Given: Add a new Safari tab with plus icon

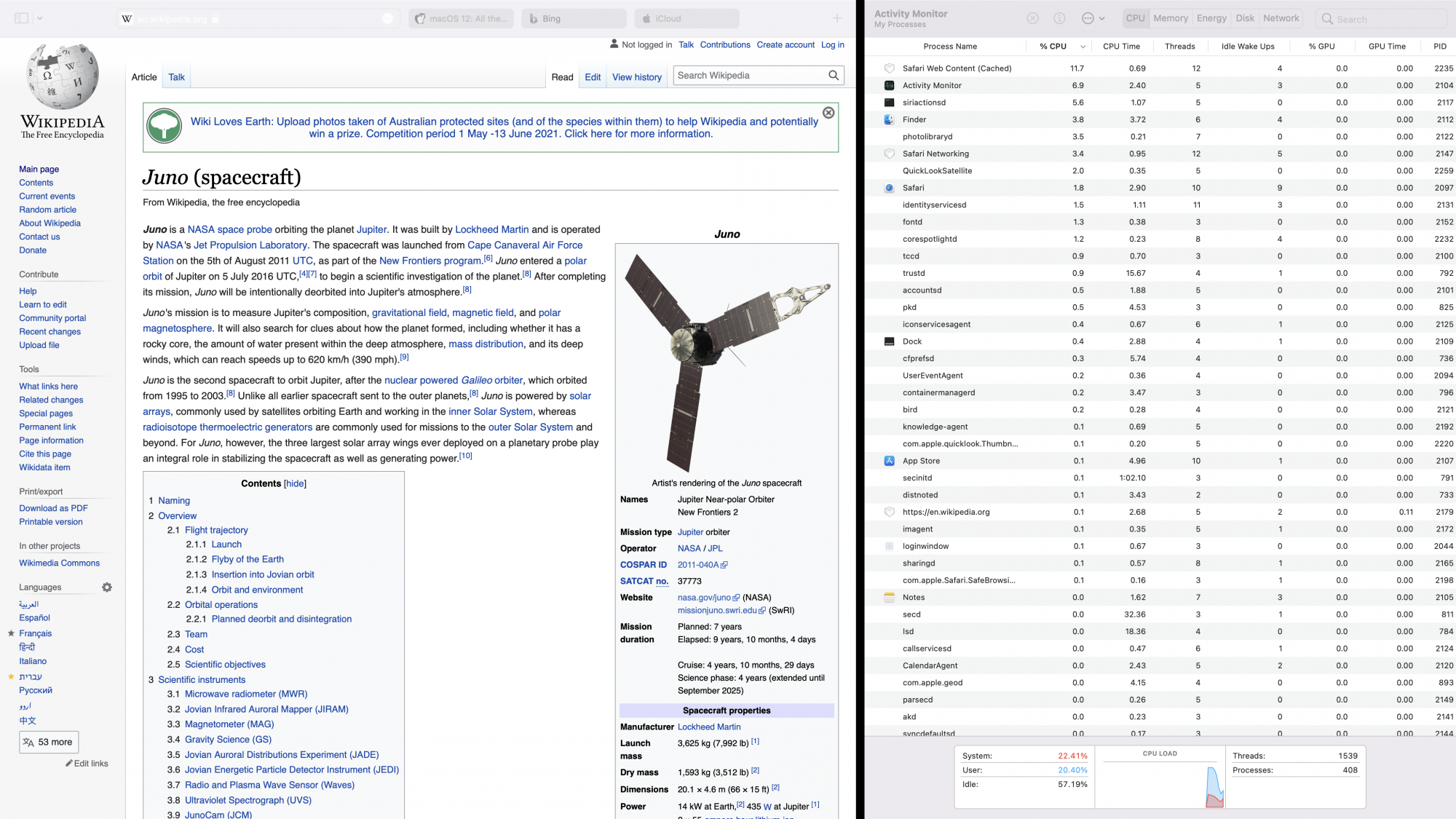Looking at the screenshot, I should (837, 18).
